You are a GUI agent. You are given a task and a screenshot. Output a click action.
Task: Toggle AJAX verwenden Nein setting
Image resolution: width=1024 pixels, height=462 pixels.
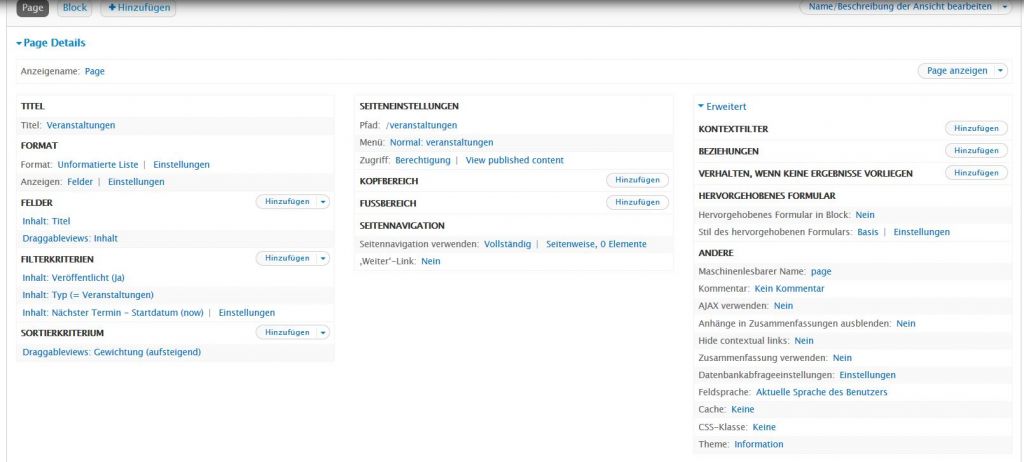(783, 305)
